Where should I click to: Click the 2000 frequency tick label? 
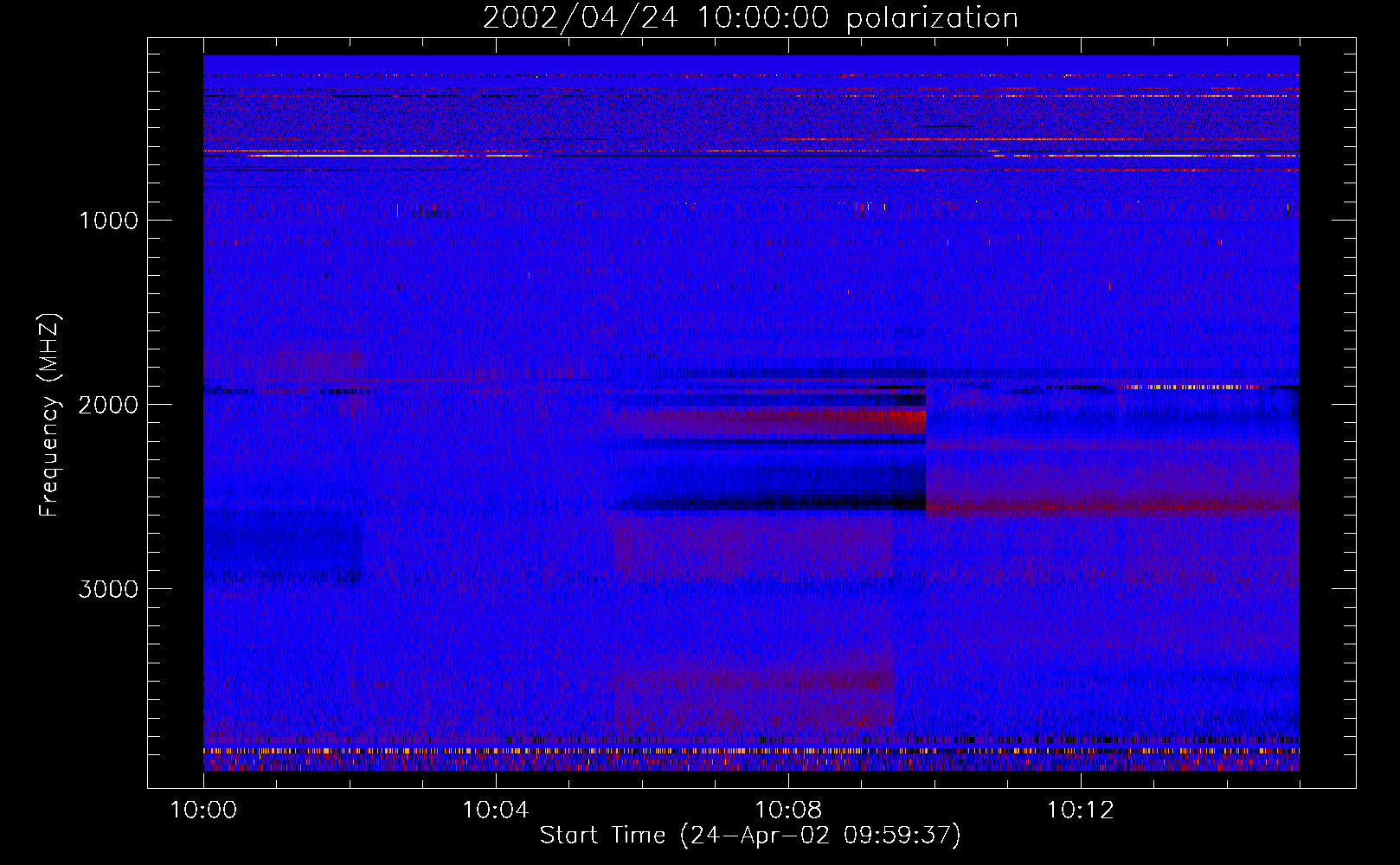108,405
